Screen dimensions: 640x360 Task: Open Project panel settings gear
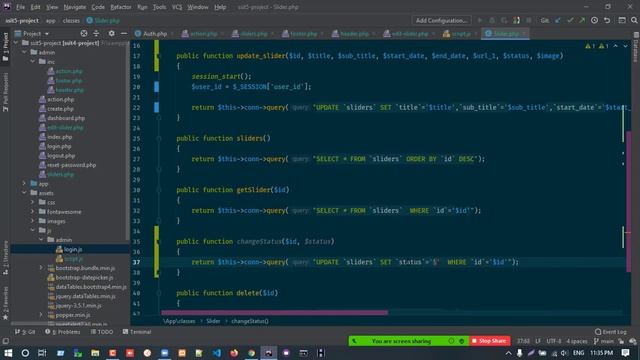tap(111, 33)
